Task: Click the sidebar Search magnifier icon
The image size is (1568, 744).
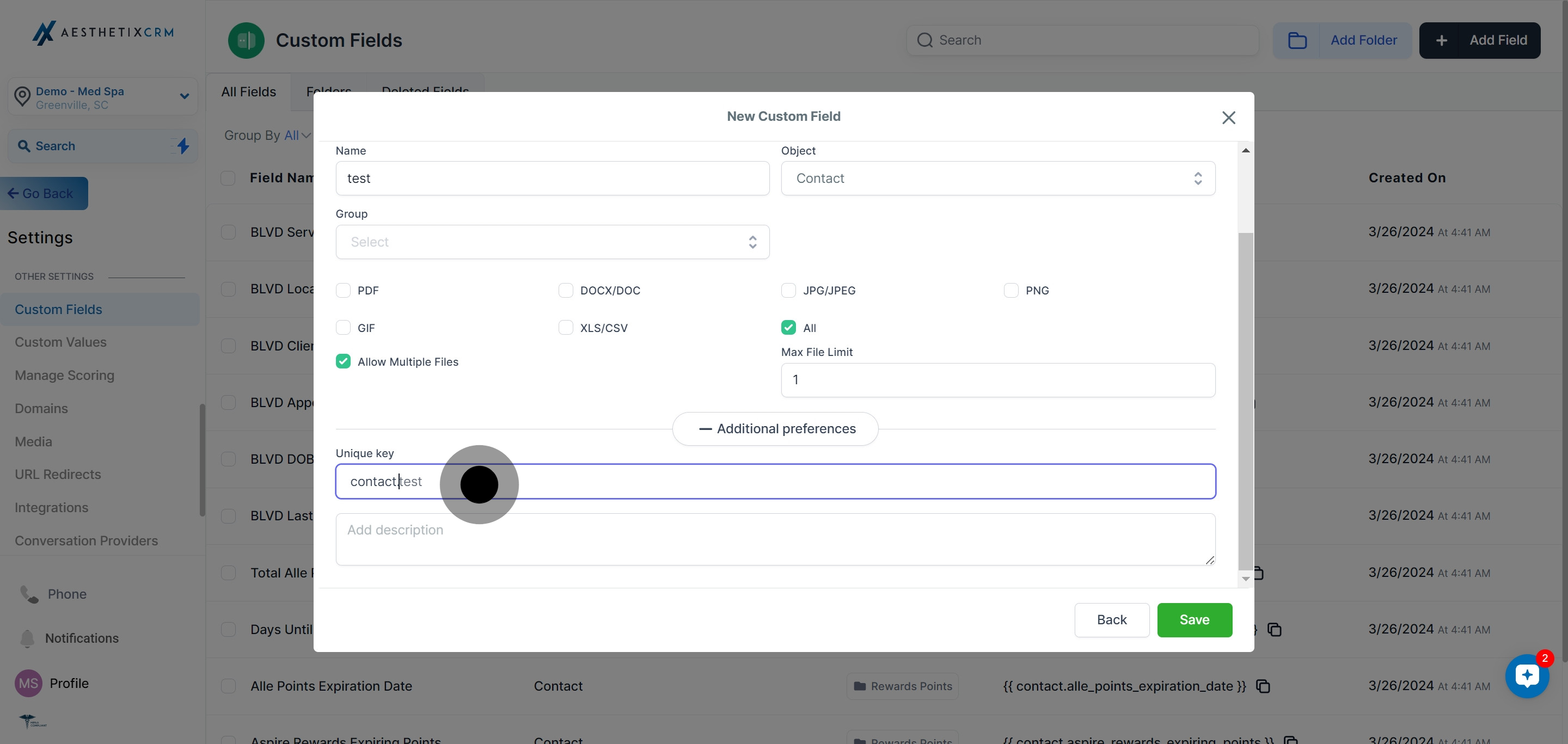Action: coord(24,146)
